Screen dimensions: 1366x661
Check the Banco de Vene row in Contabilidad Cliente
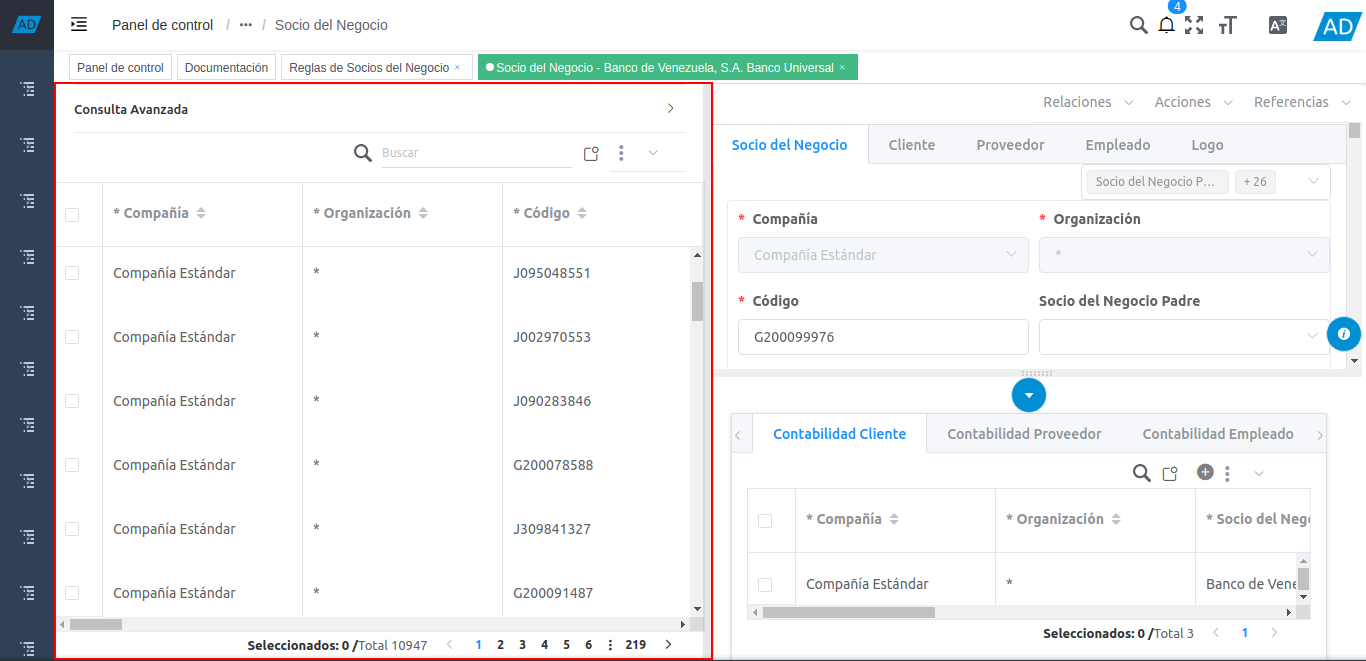[x=765, y=584]
